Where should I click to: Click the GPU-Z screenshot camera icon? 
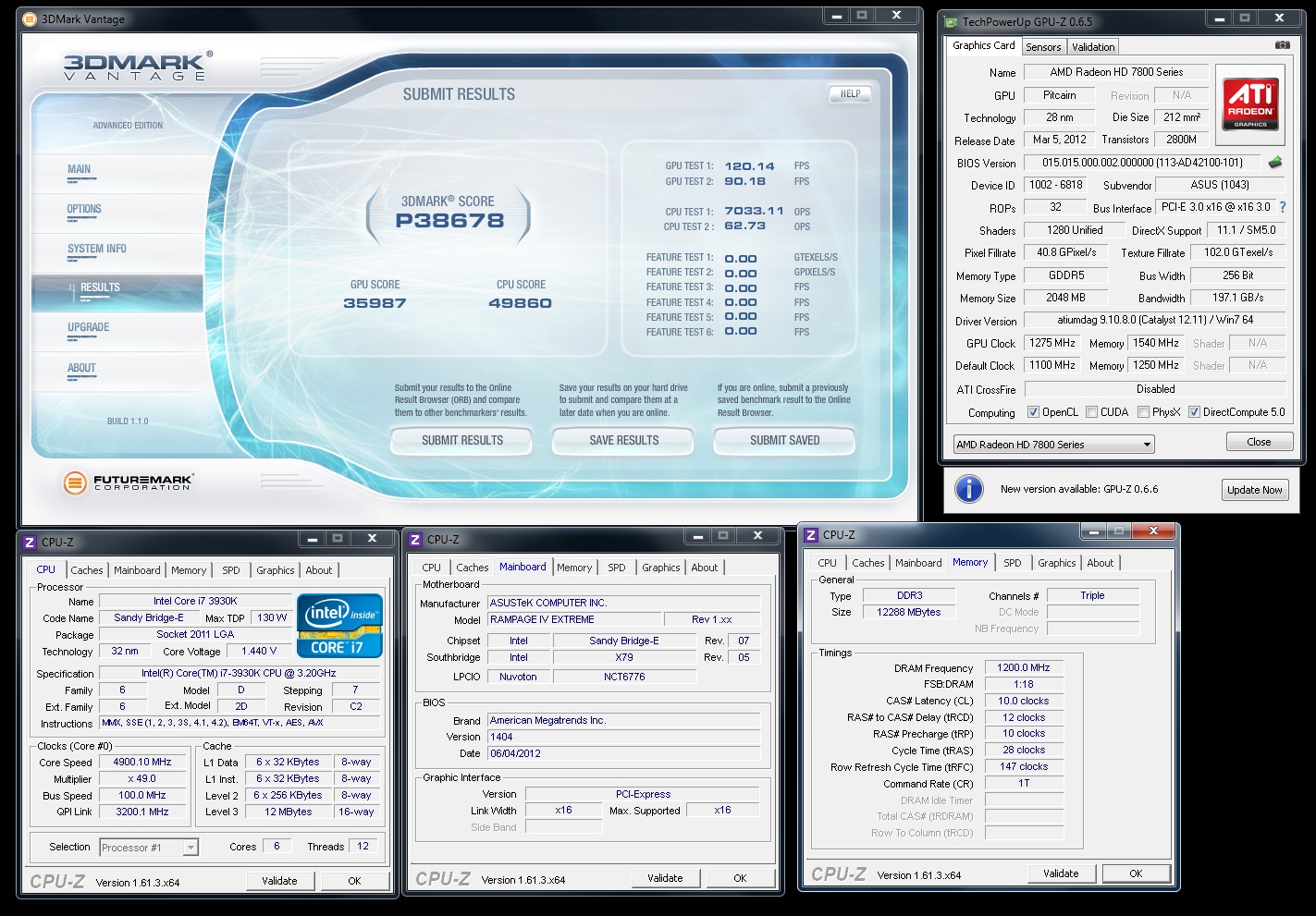(1282, 45)
